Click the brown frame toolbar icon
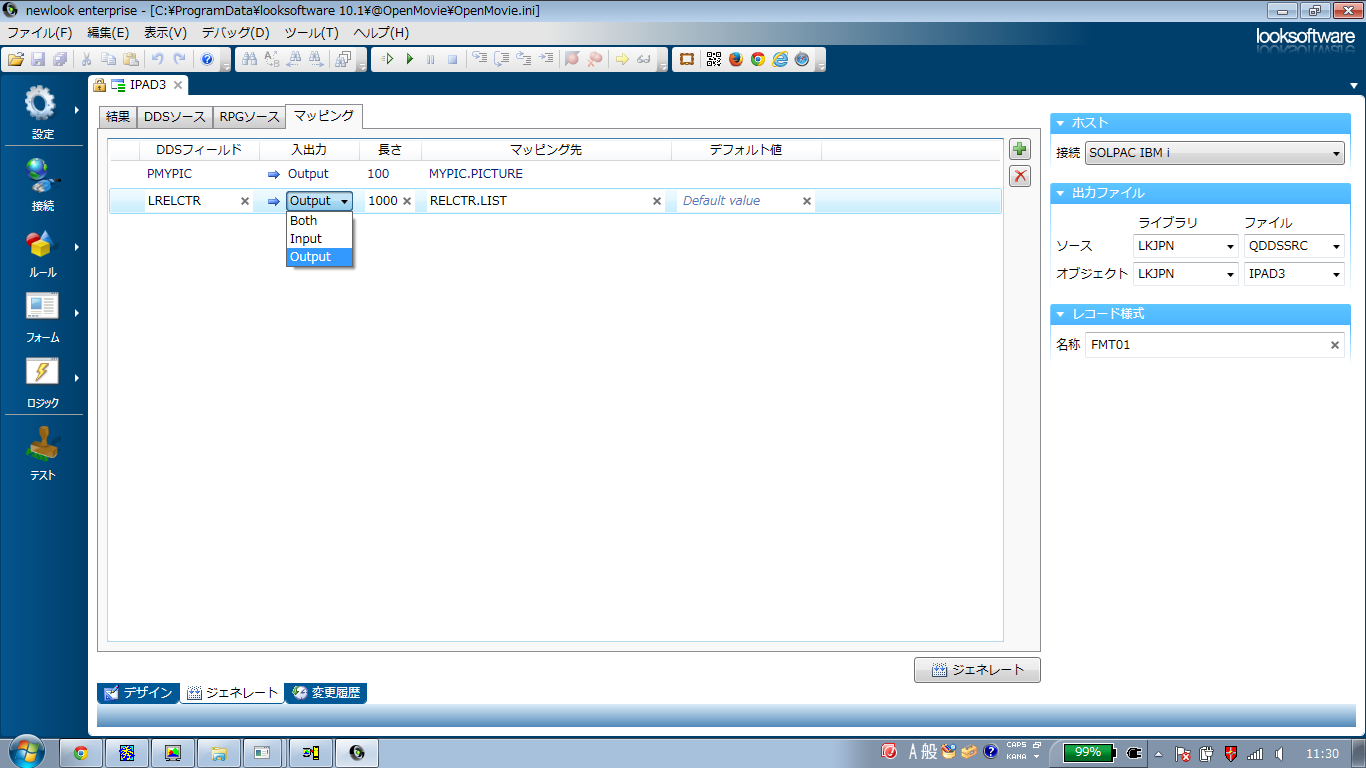 (687, 59)
